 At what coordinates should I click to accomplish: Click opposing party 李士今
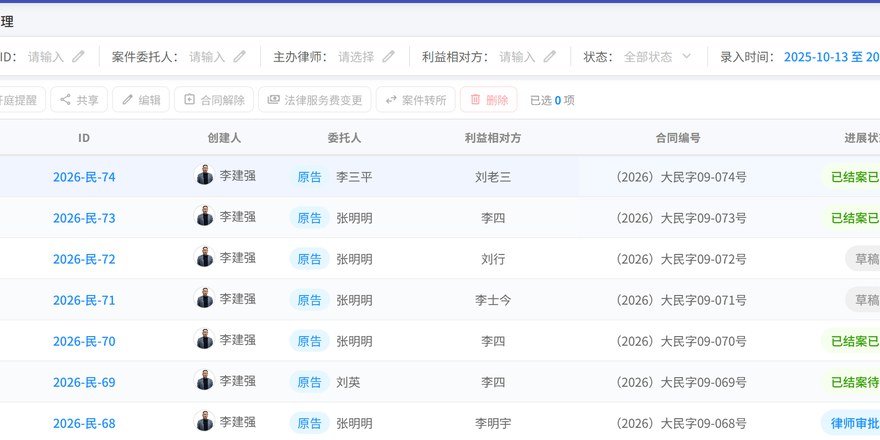pyautogui.click(x=493, y=300)
